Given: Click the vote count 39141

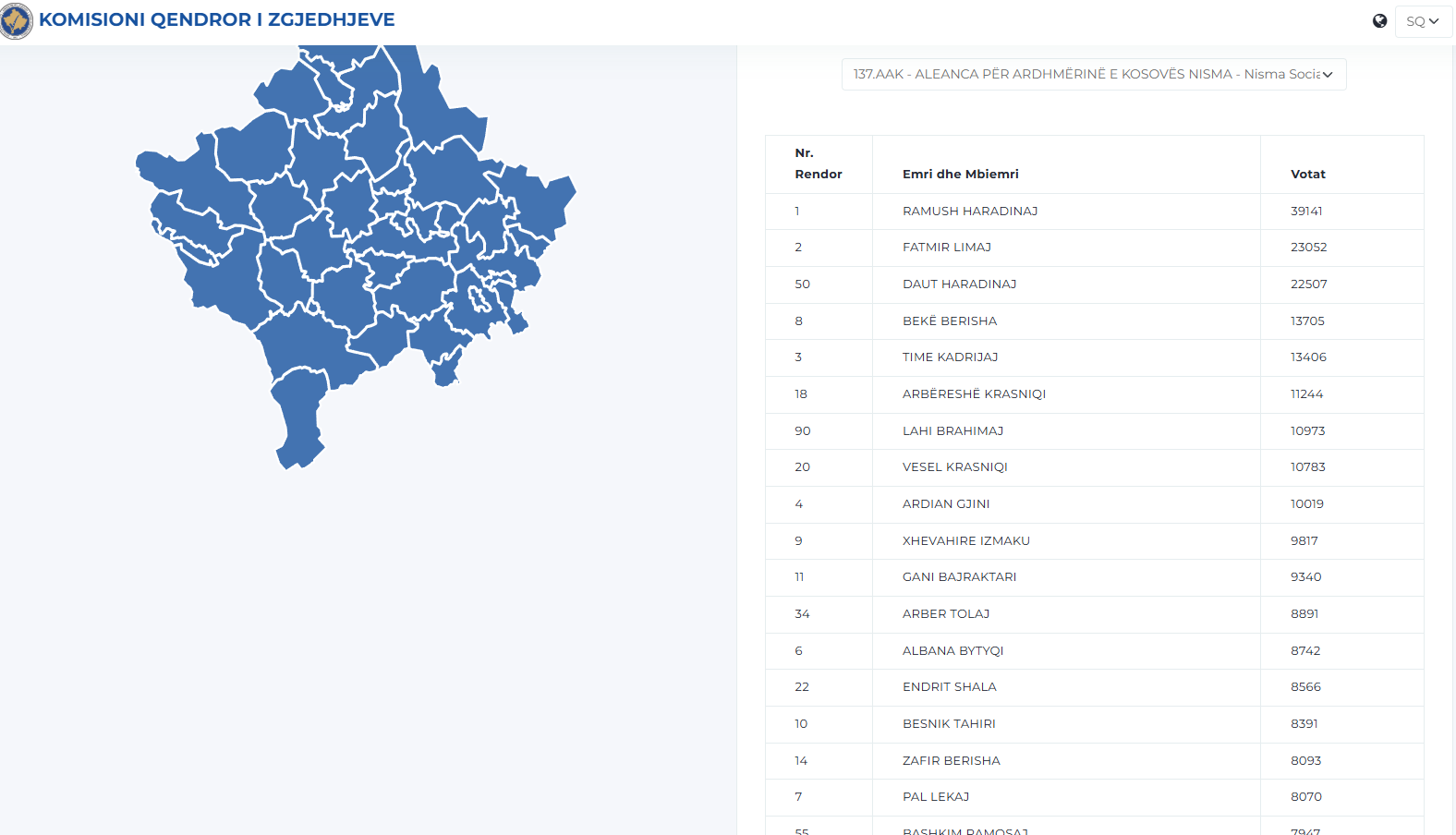Looking at the screenshot, I should point(1306,212).
